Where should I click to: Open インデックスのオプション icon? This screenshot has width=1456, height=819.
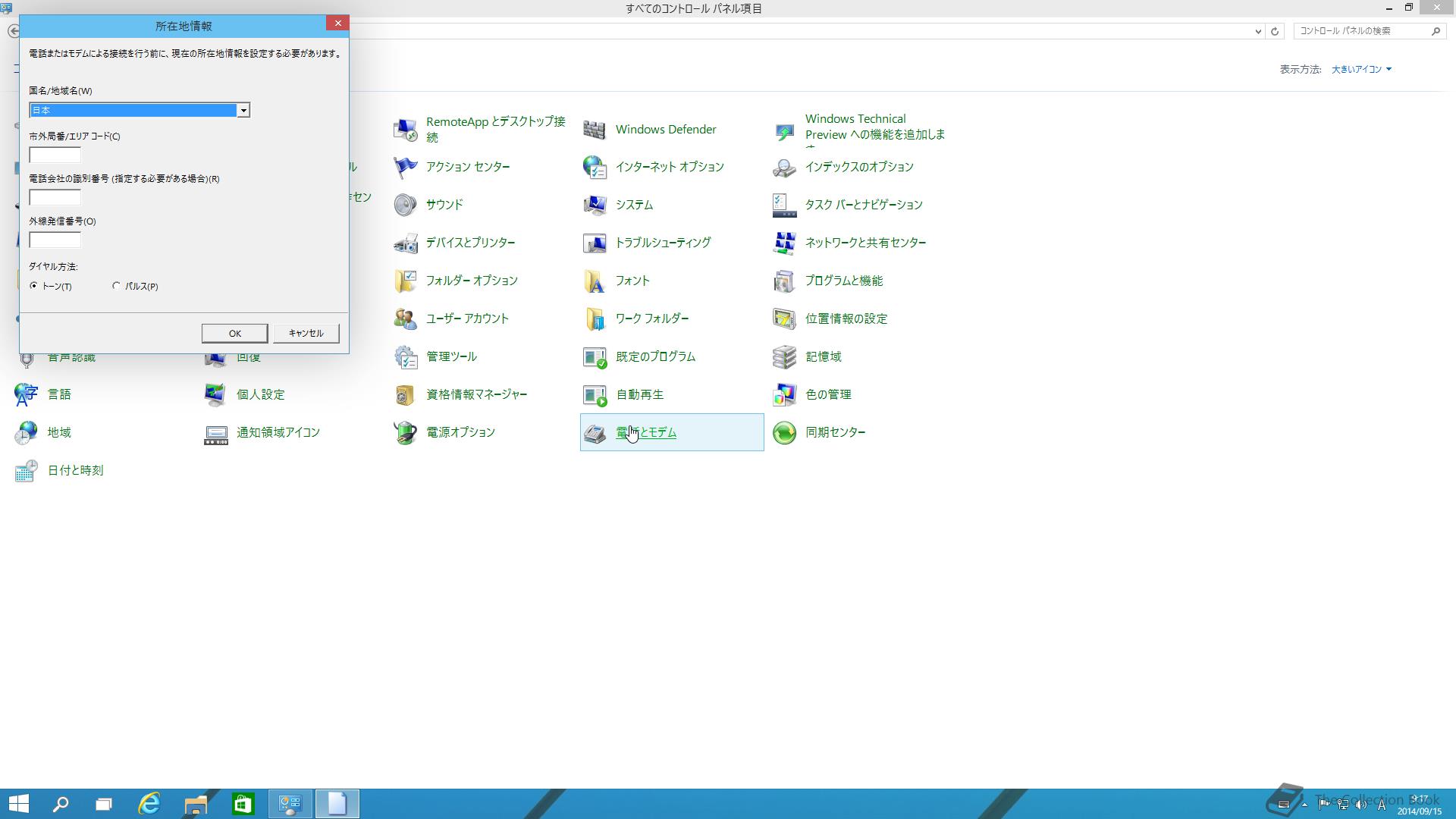(x=784, y=168)
